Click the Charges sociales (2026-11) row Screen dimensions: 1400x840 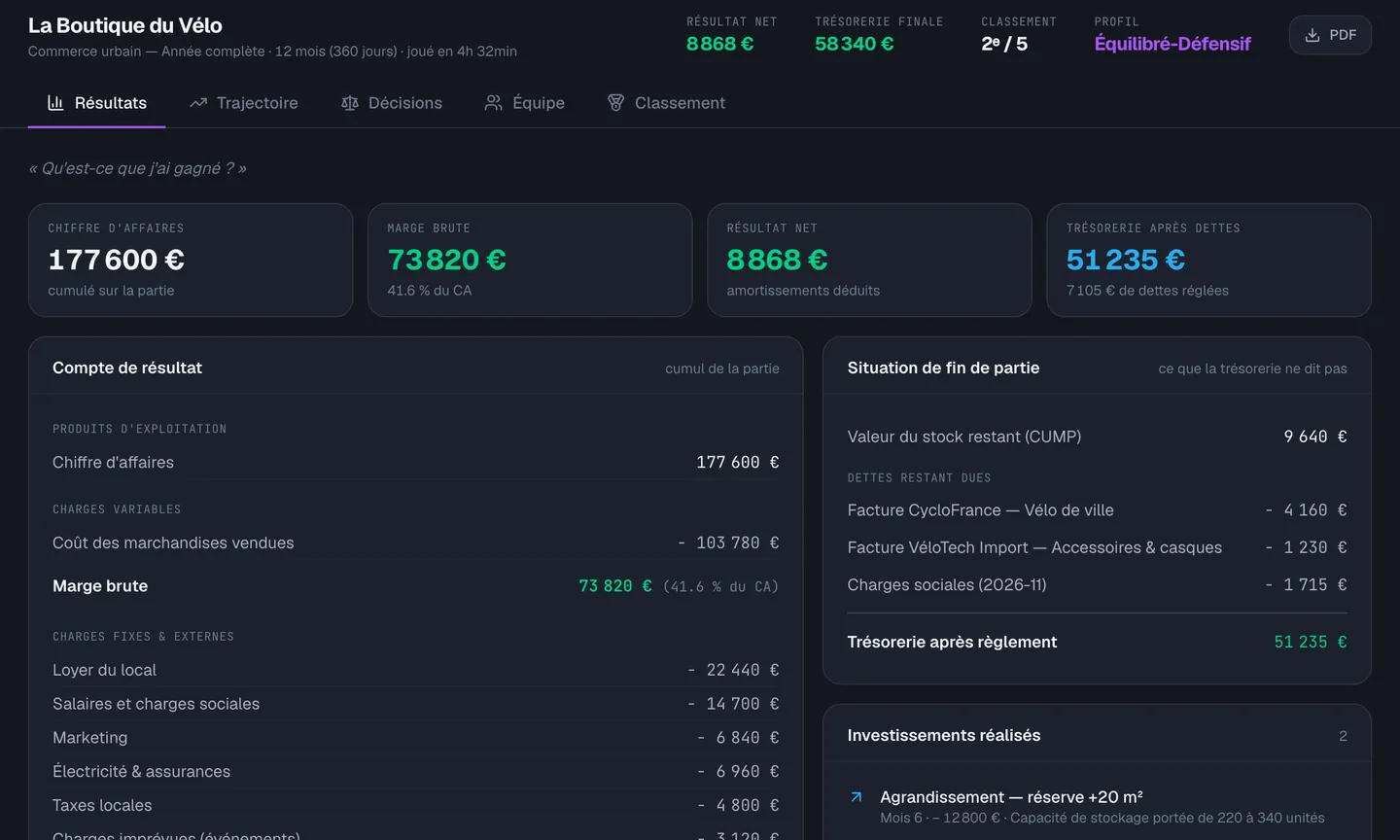(x=1097, y=584)
